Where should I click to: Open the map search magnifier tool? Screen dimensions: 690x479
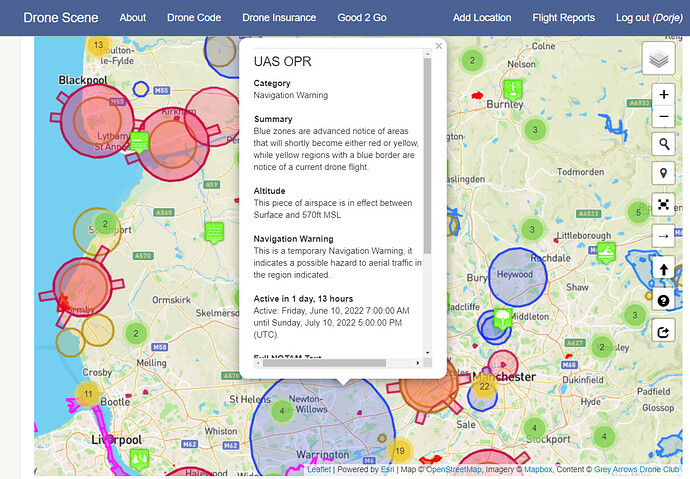pos(663,143)
